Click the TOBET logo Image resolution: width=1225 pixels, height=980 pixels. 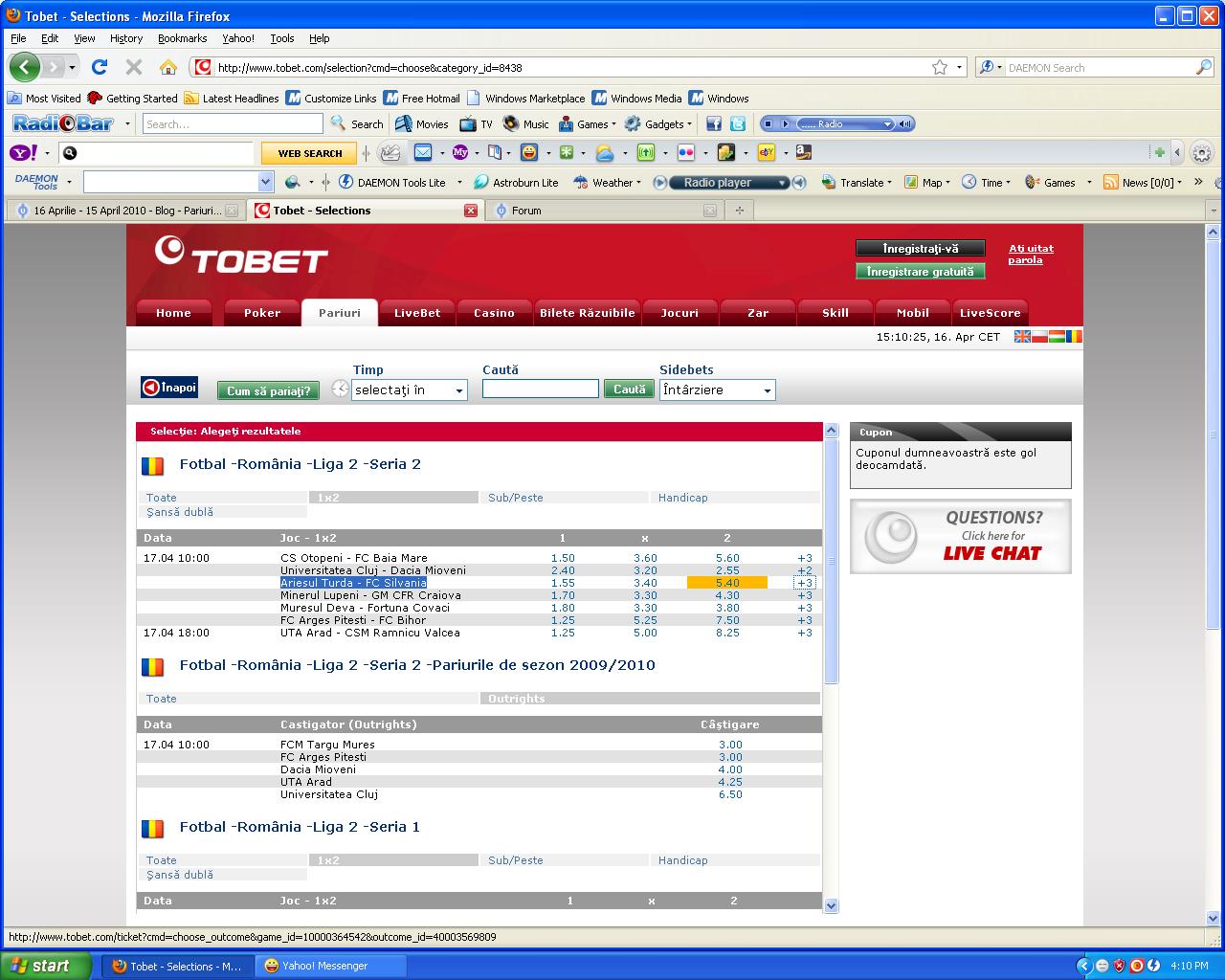(x=241, y=254)
